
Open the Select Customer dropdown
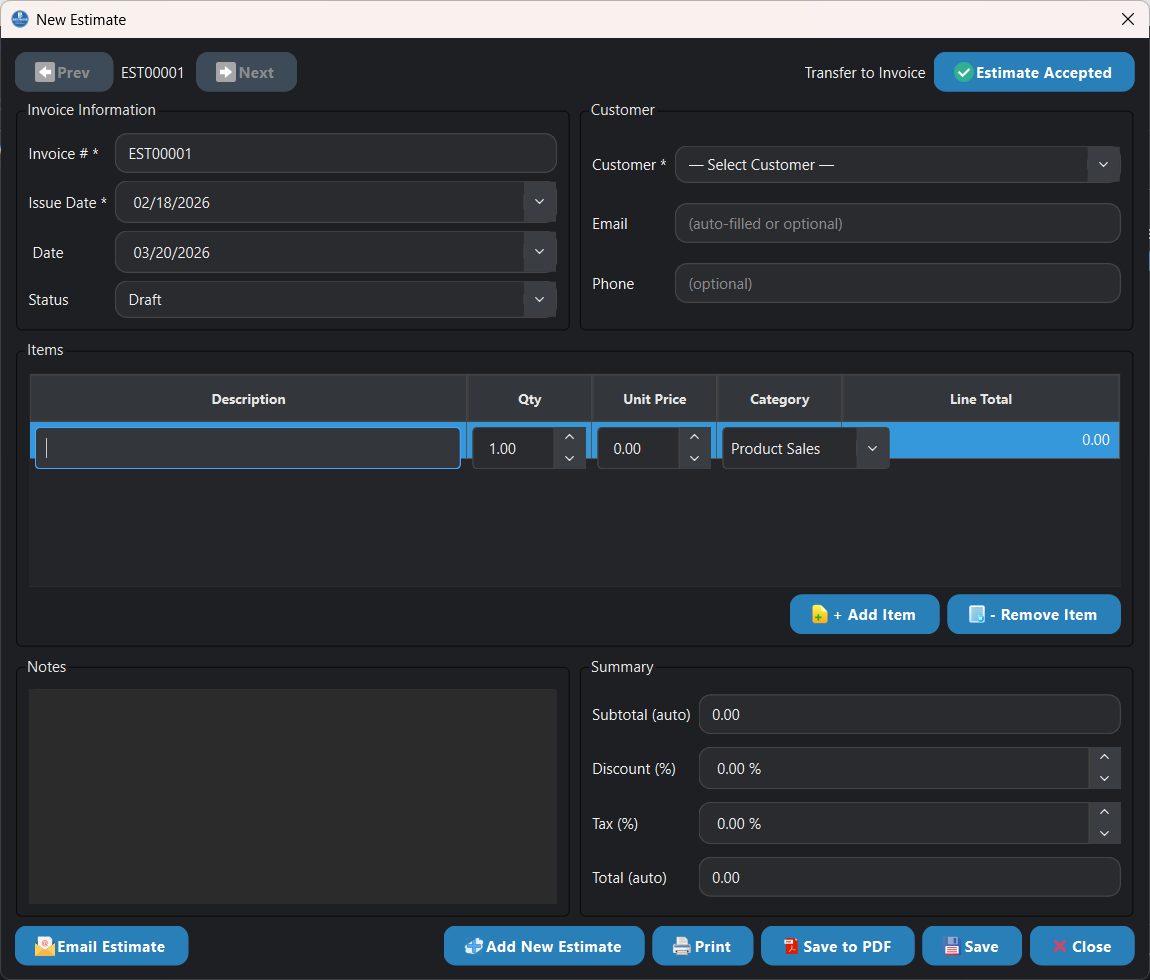[1102, 164]
